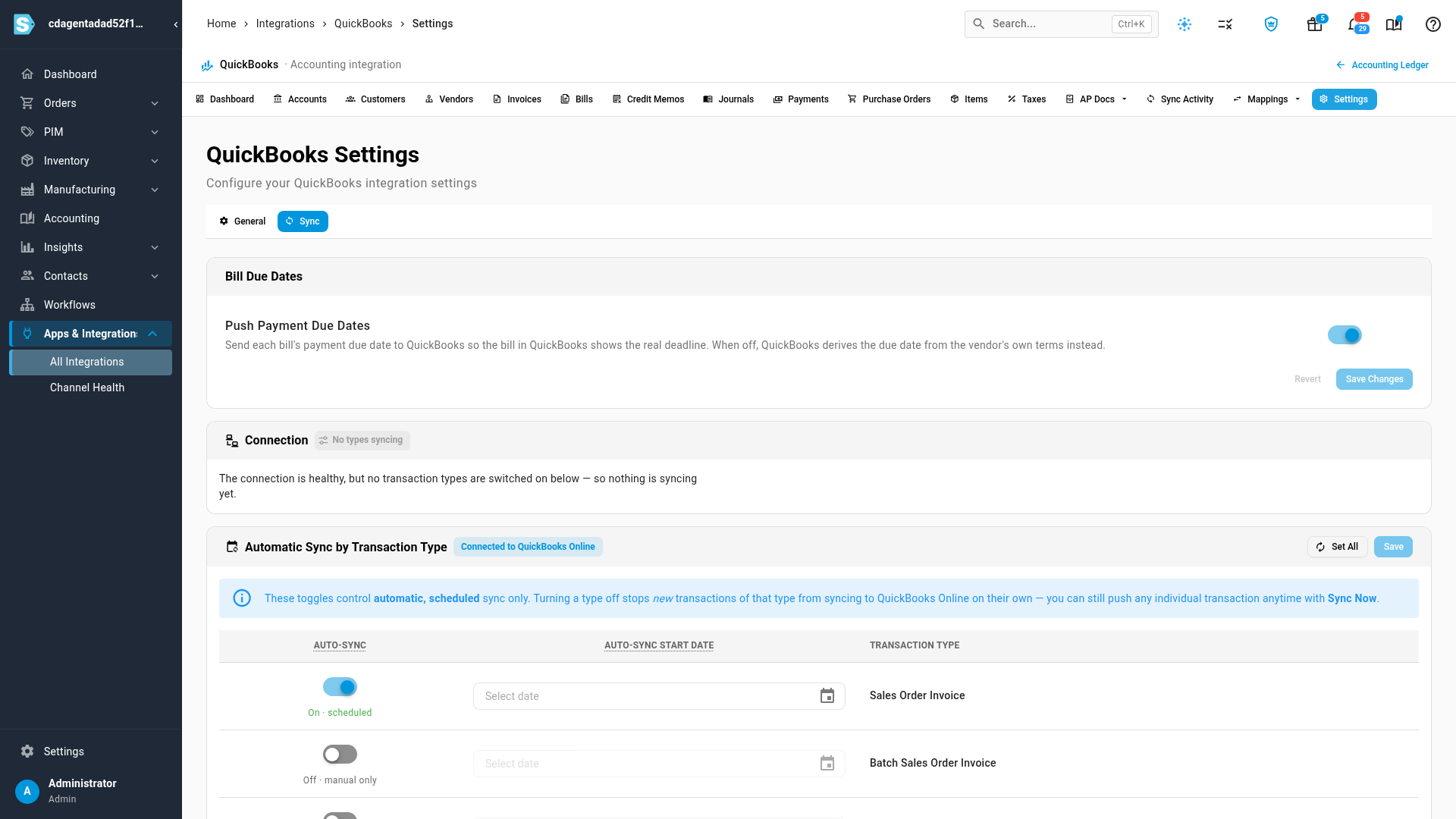1456x819 pixels.
Task: Collapse the sidebar with the arrow
Action: coord(176,24)
